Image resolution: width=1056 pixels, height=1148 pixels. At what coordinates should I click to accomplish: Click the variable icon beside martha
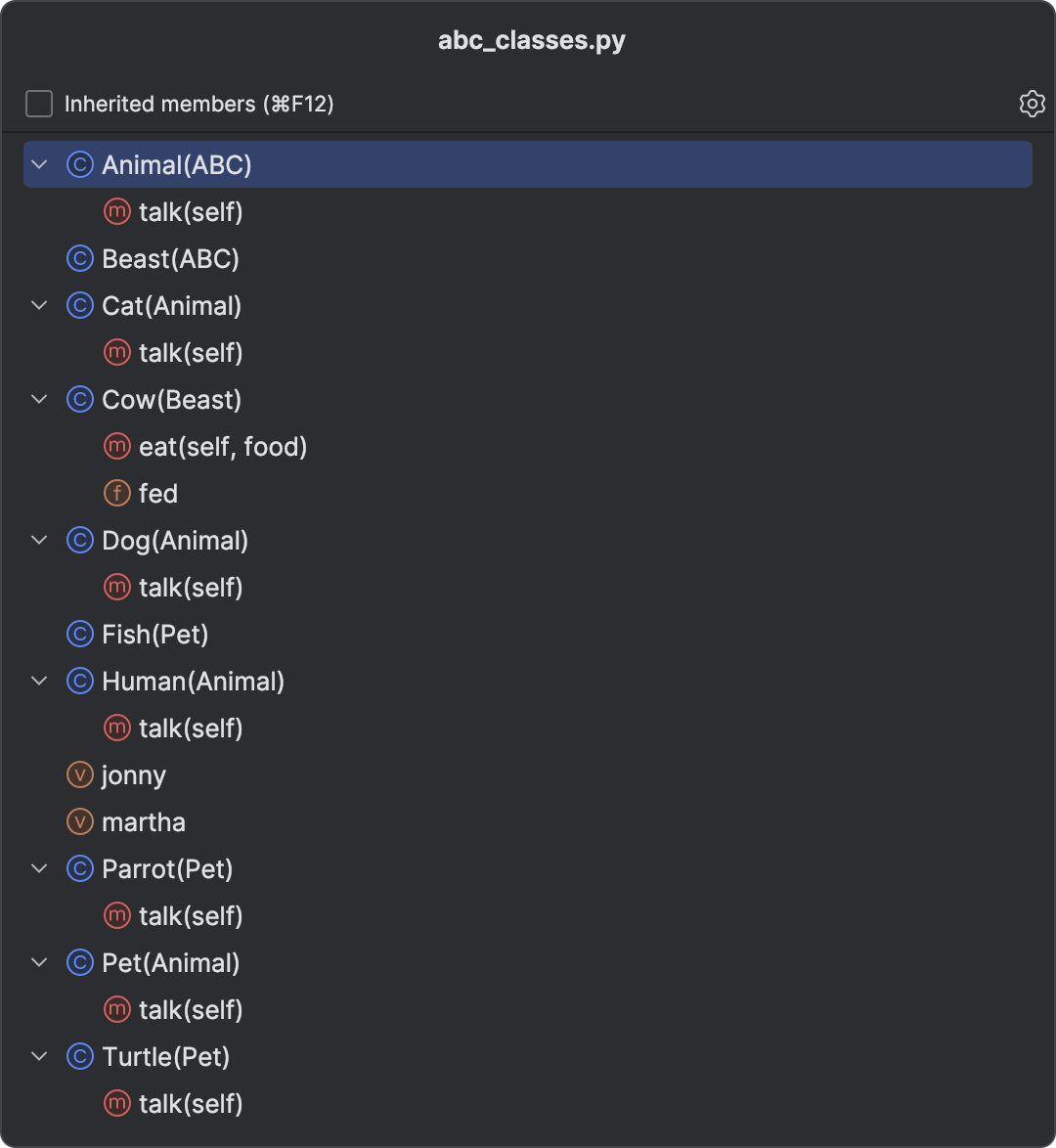point(80,821)
